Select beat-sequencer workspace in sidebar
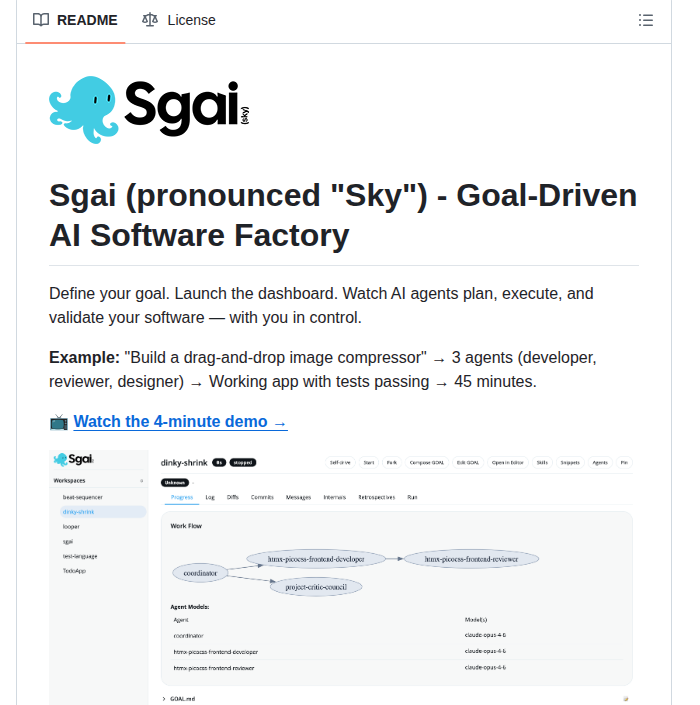Screen dimensions: 700x705 tap(83, 497)
